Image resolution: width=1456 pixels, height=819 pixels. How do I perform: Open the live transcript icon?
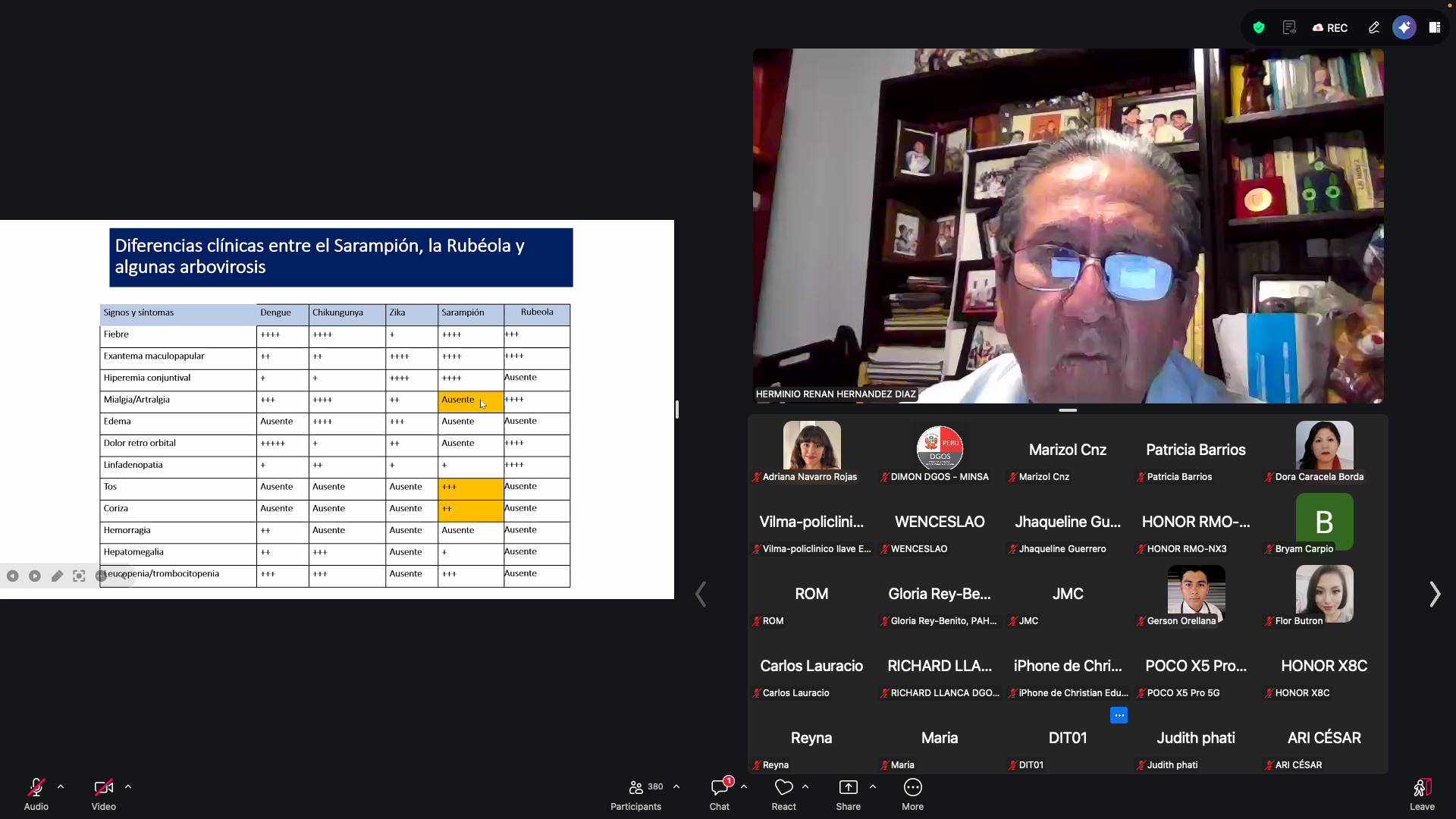[1289, 27]
